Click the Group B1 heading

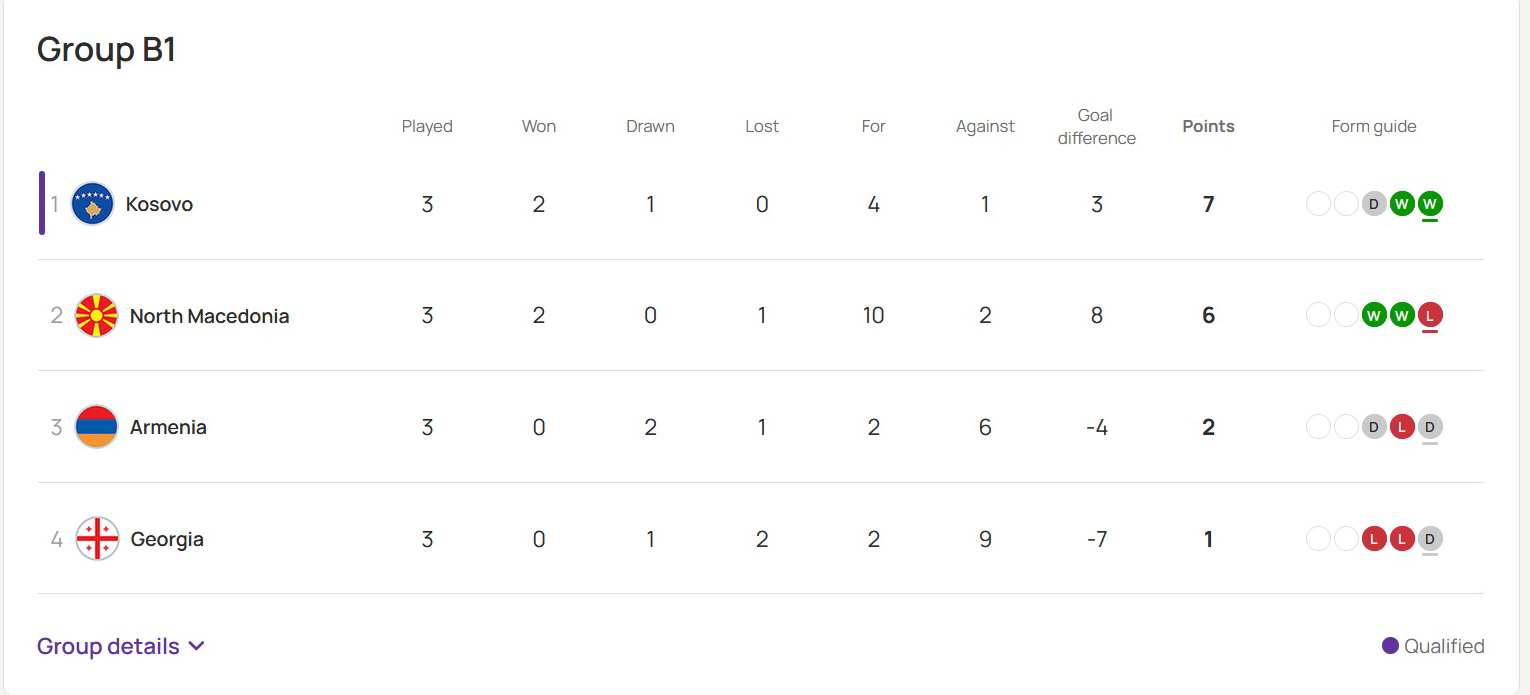pyautogui.click(x=107, y=49)
